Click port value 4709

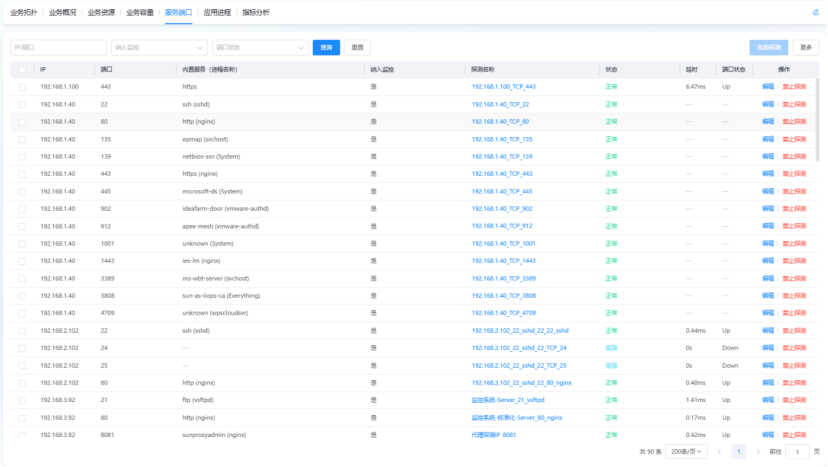[107, 313]
